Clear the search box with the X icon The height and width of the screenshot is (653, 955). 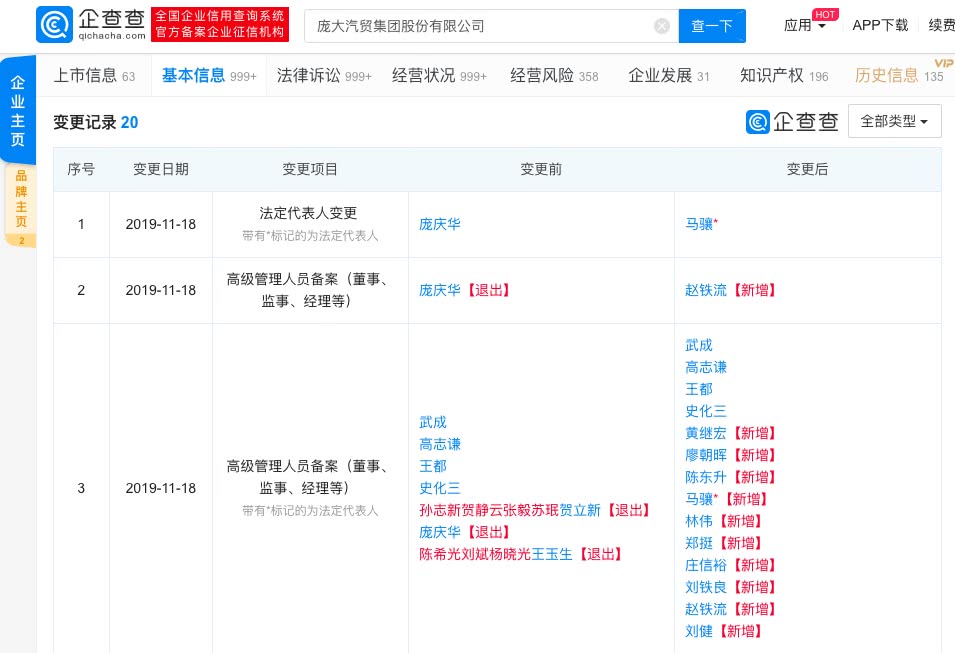(x=662, y=26)
